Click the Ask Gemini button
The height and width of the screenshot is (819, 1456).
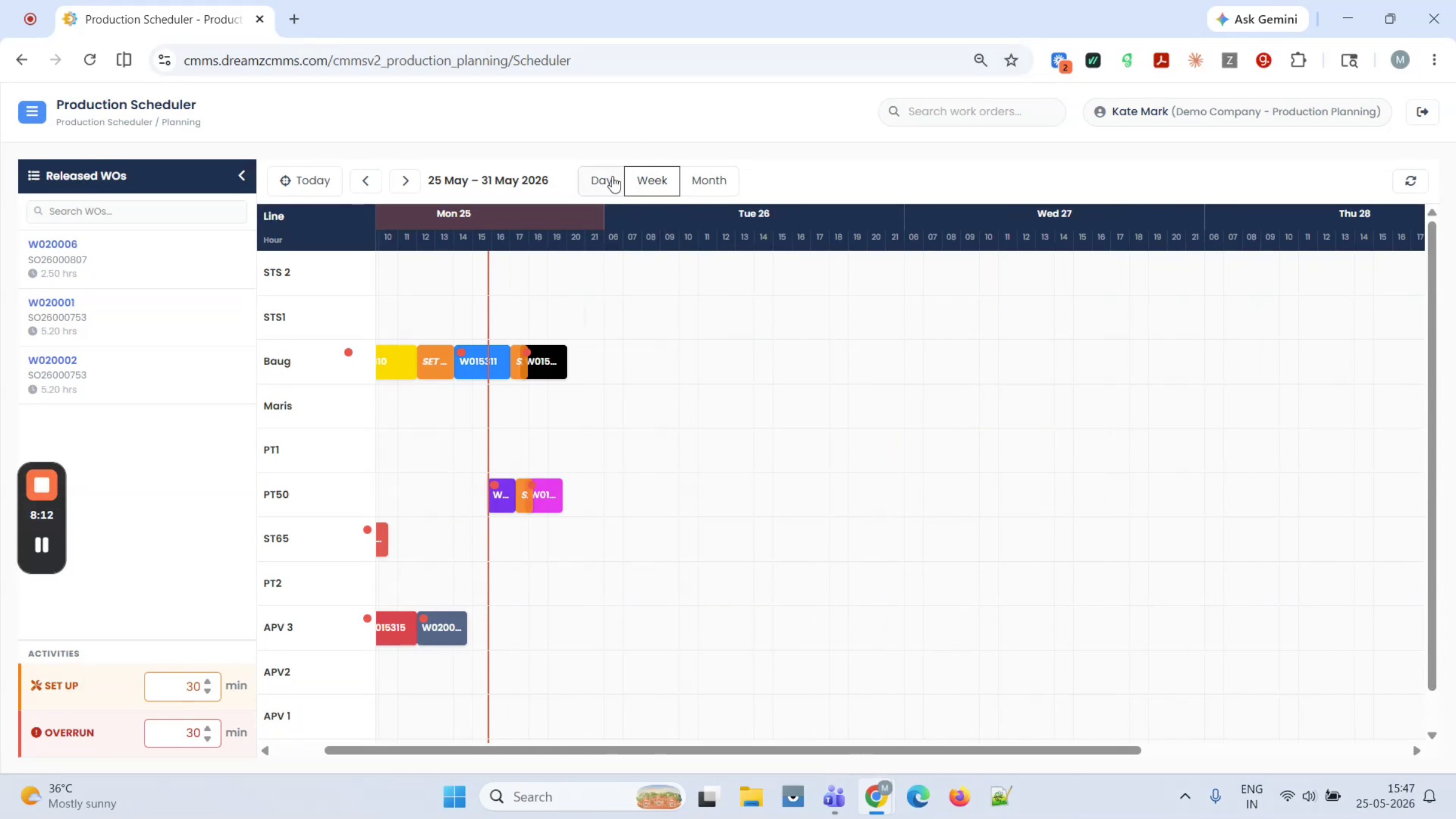pos(1256,19)
